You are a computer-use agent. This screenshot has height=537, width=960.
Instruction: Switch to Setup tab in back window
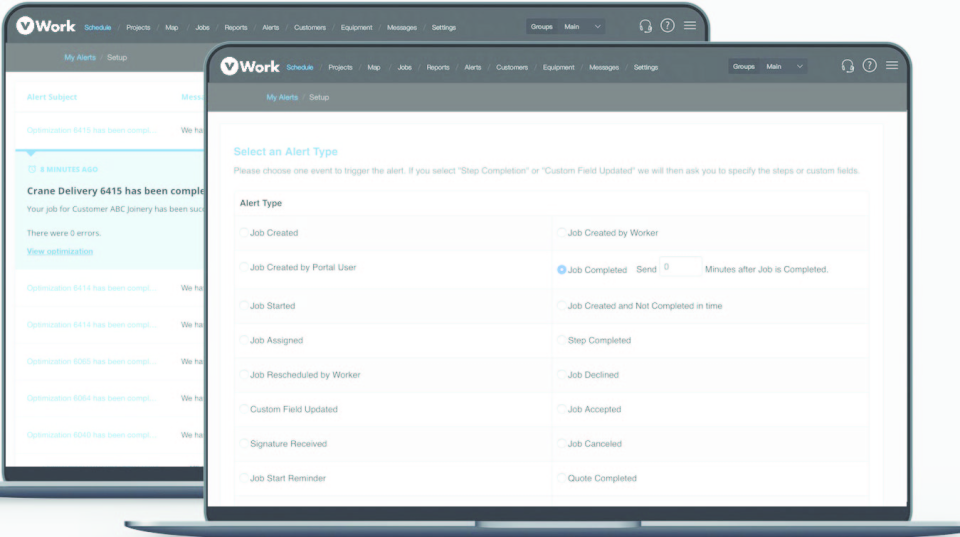[x=117, y=58]
